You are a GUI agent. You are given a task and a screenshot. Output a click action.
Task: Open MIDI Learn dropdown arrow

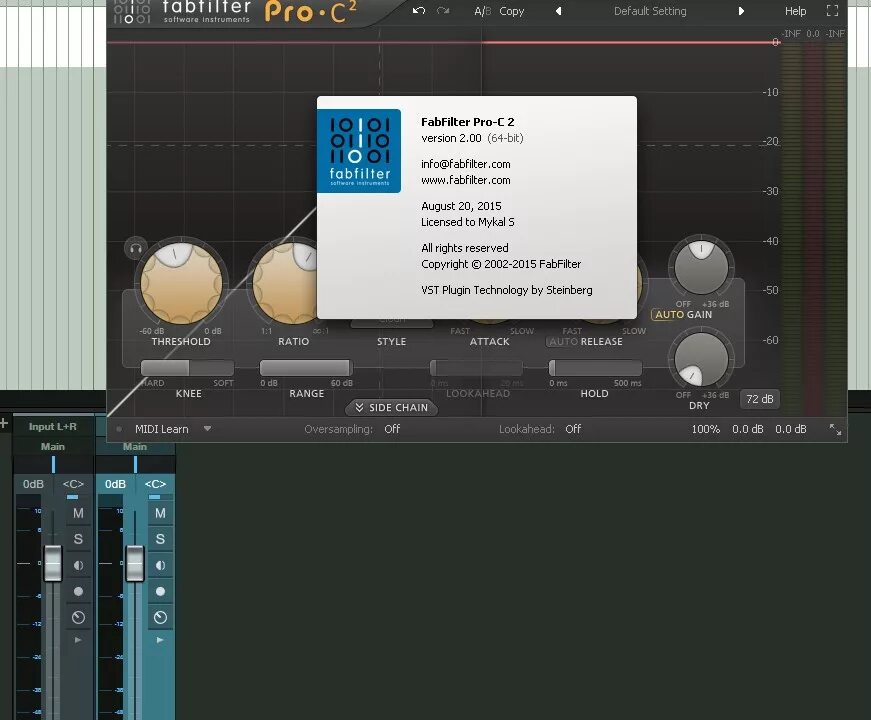point(207,428)
